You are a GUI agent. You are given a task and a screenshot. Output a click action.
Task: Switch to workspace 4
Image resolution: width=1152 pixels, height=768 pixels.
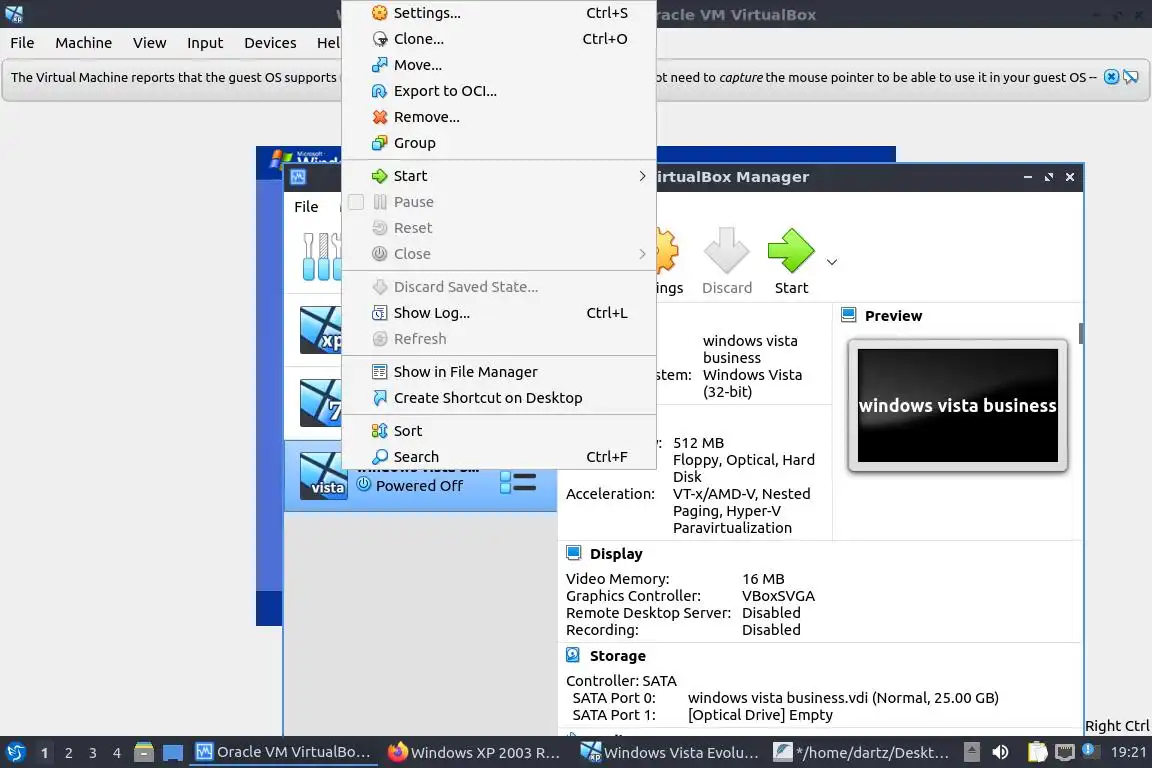click(x=117, y=753)
